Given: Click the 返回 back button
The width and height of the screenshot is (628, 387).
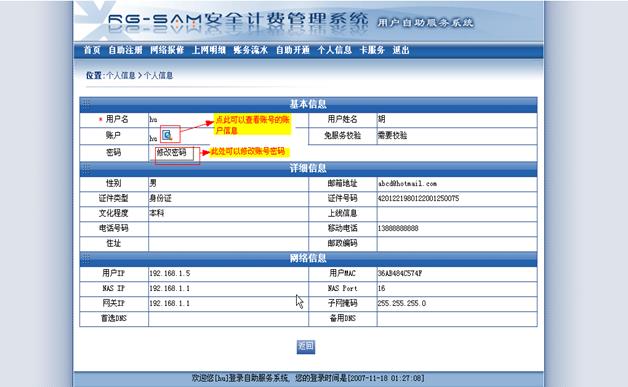Looking at the screenshot, I should click(x=306, y=346).
